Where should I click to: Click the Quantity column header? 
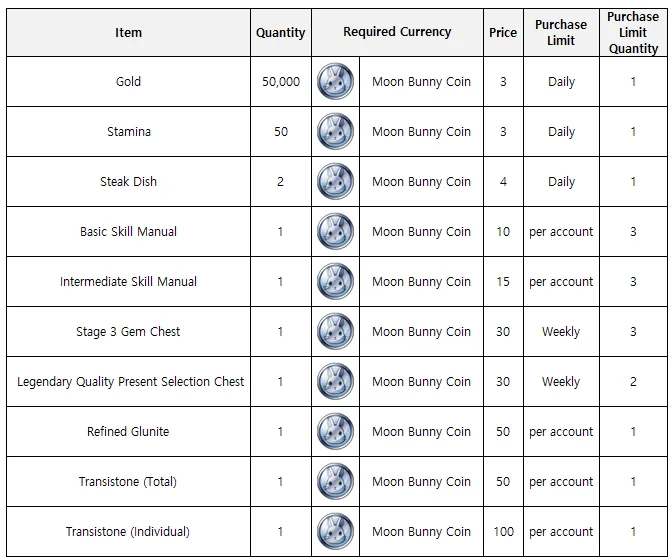281,33
